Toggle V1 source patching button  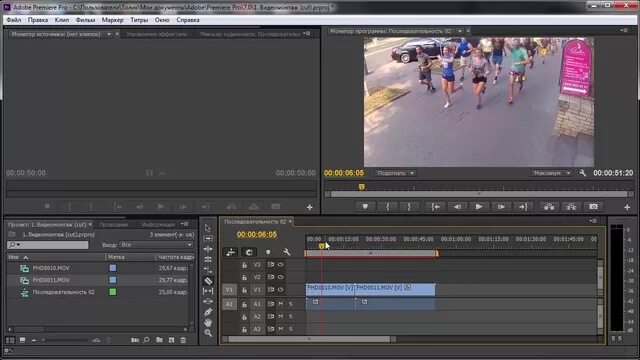(229, 289)
